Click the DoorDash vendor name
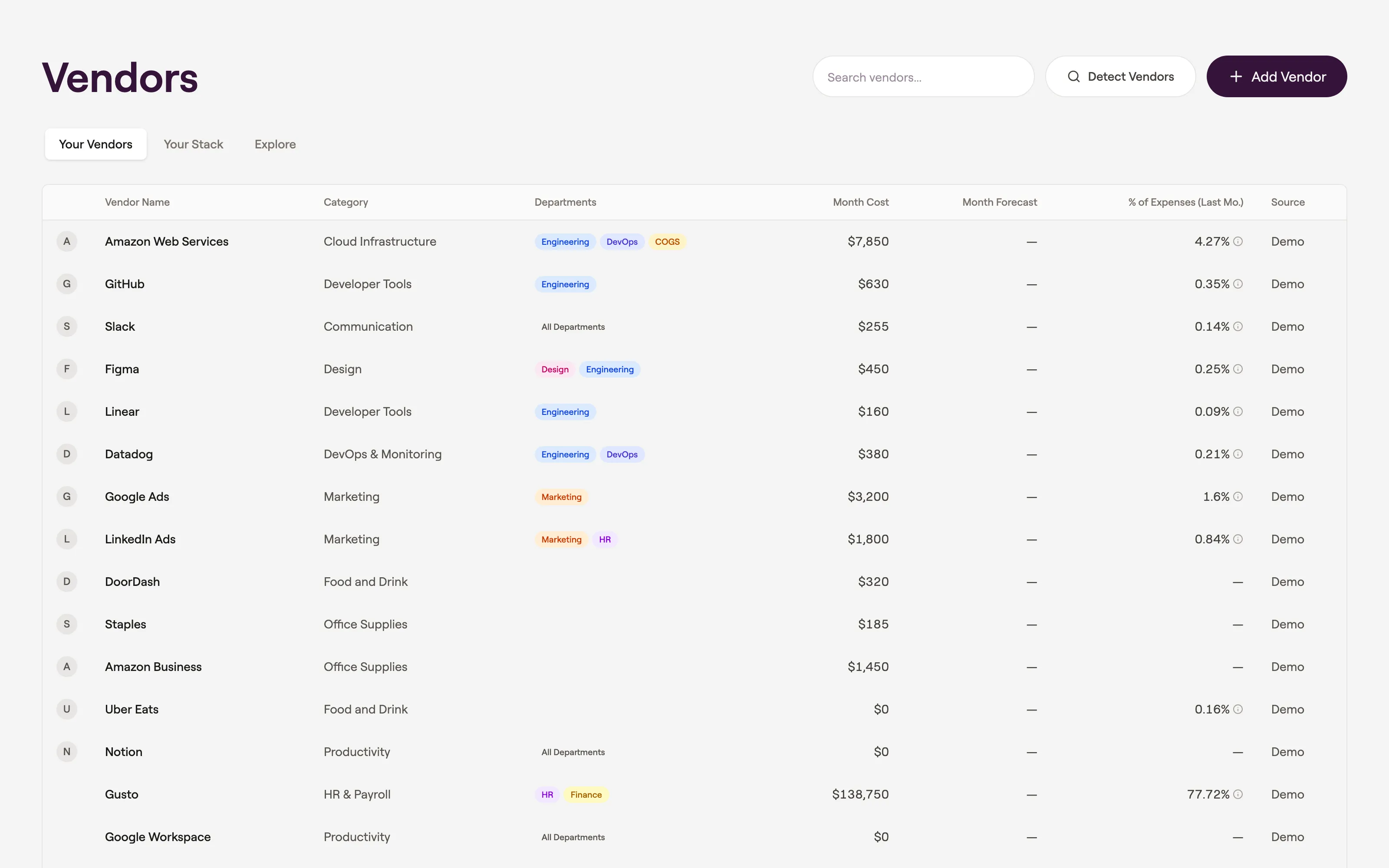 point(132,582)
